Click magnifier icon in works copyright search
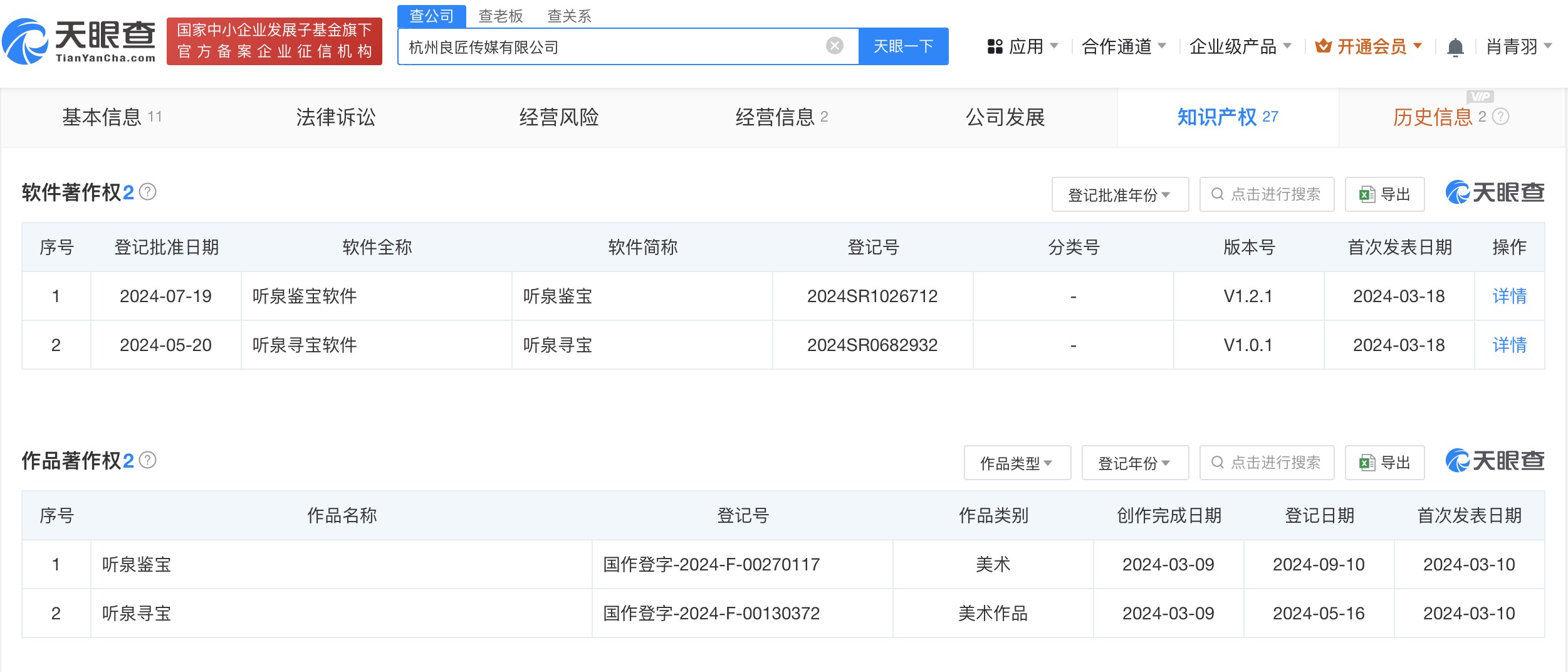The height and width of the screenshot is (672, 1568). pyautogui.click(x=1217, y=463)
